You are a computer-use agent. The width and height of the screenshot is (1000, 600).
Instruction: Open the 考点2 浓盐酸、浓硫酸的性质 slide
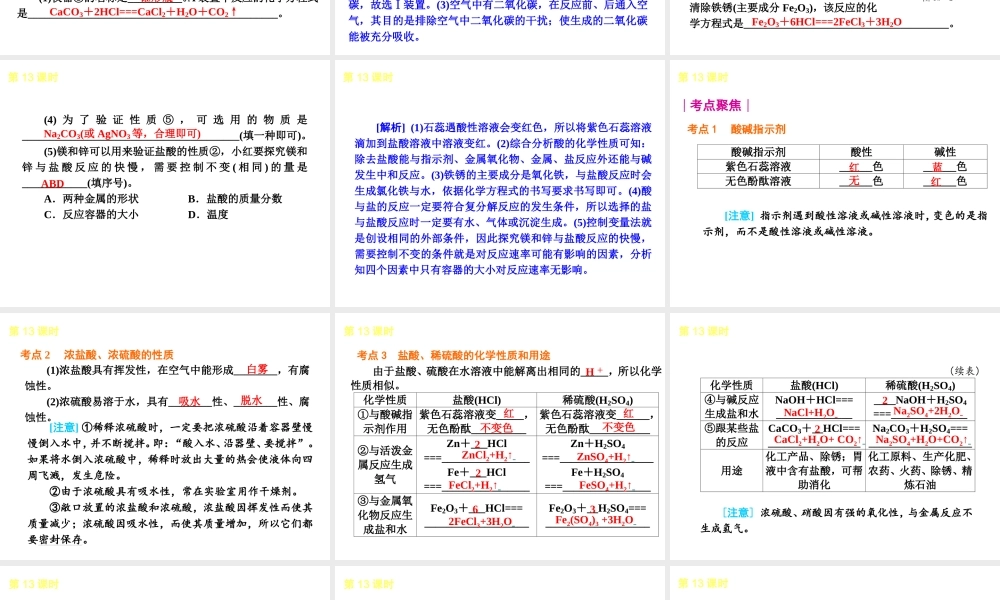click(x=165, y=436)
